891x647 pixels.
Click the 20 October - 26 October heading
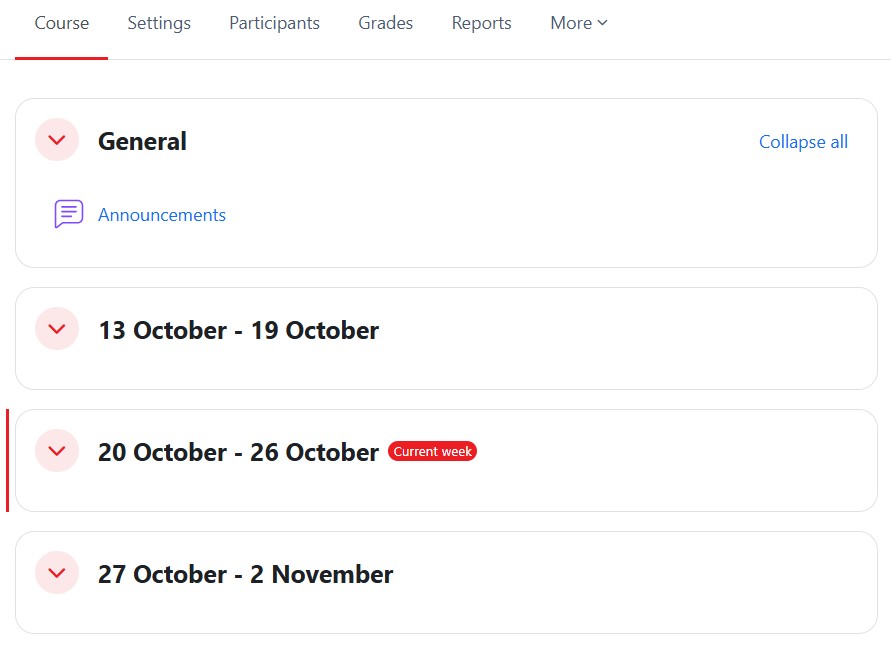tap(238, 452)
